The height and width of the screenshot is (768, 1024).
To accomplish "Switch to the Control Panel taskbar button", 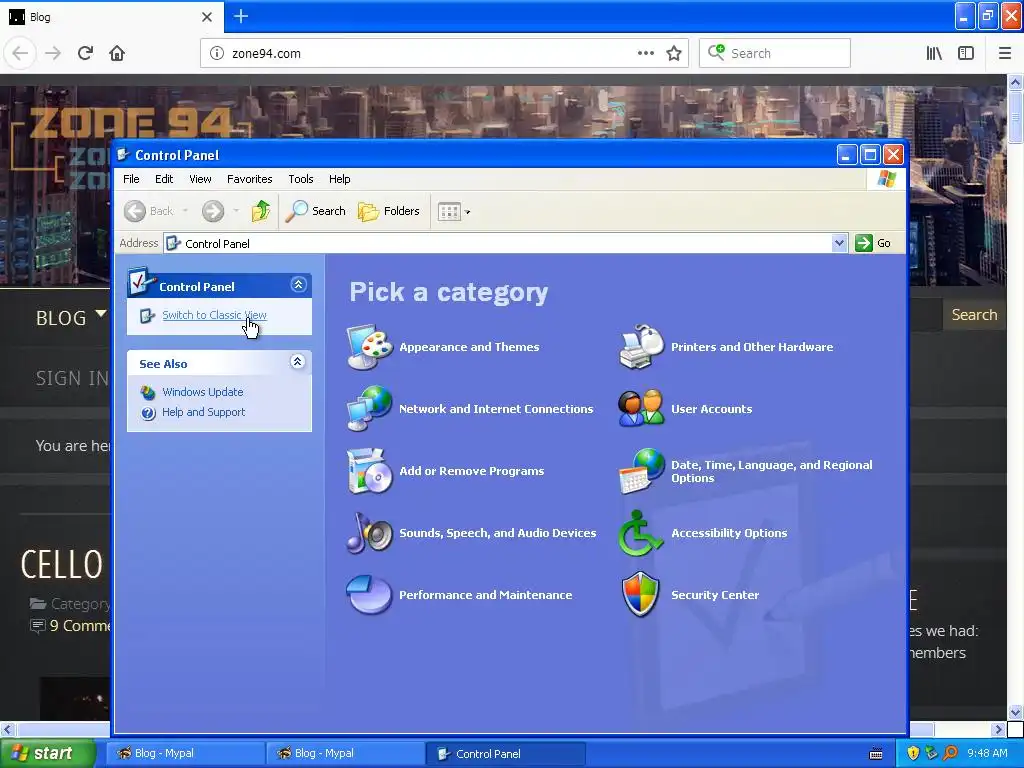I will 505,753.
